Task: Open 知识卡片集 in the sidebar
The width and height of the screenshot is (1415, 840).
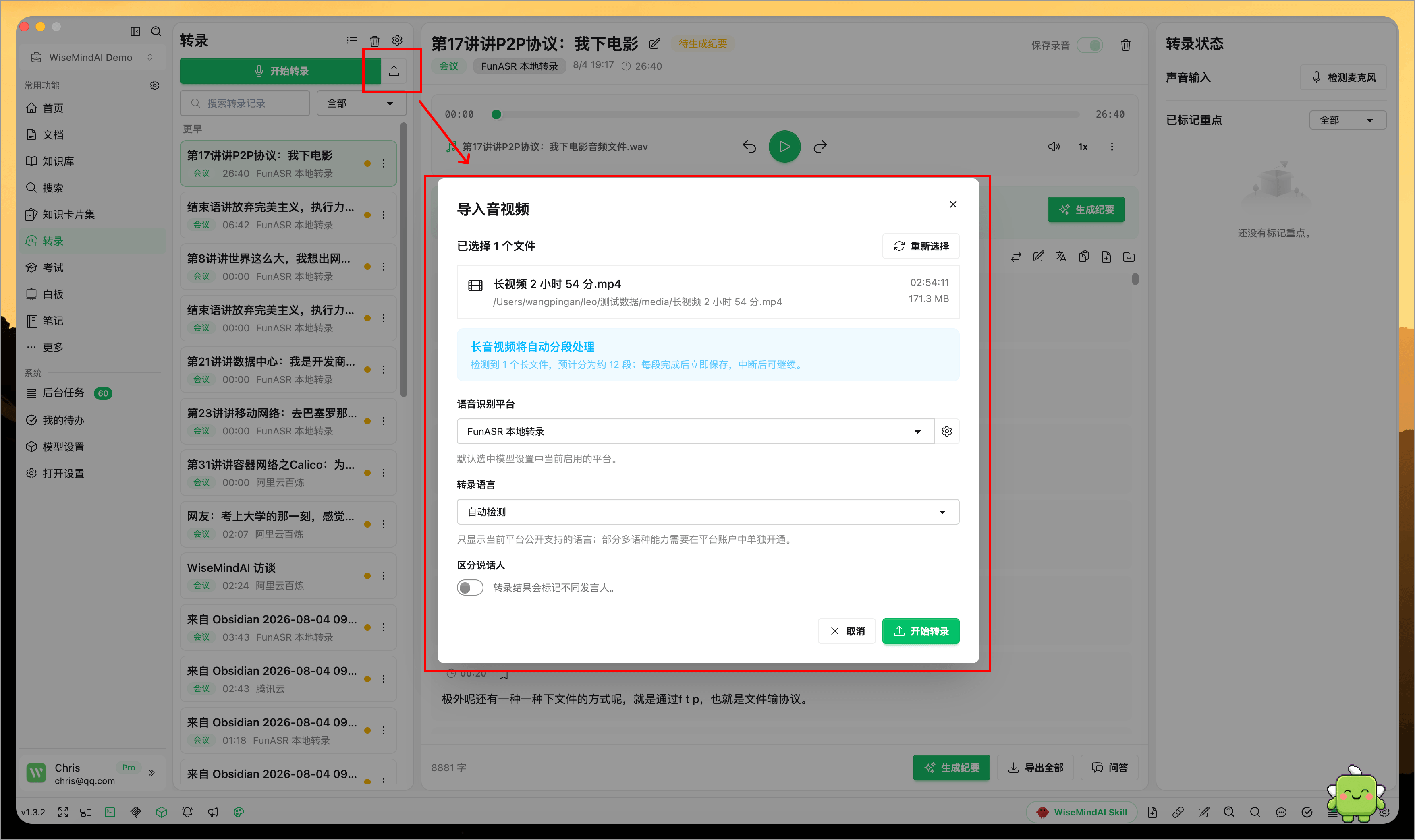Action: point(92,215)
